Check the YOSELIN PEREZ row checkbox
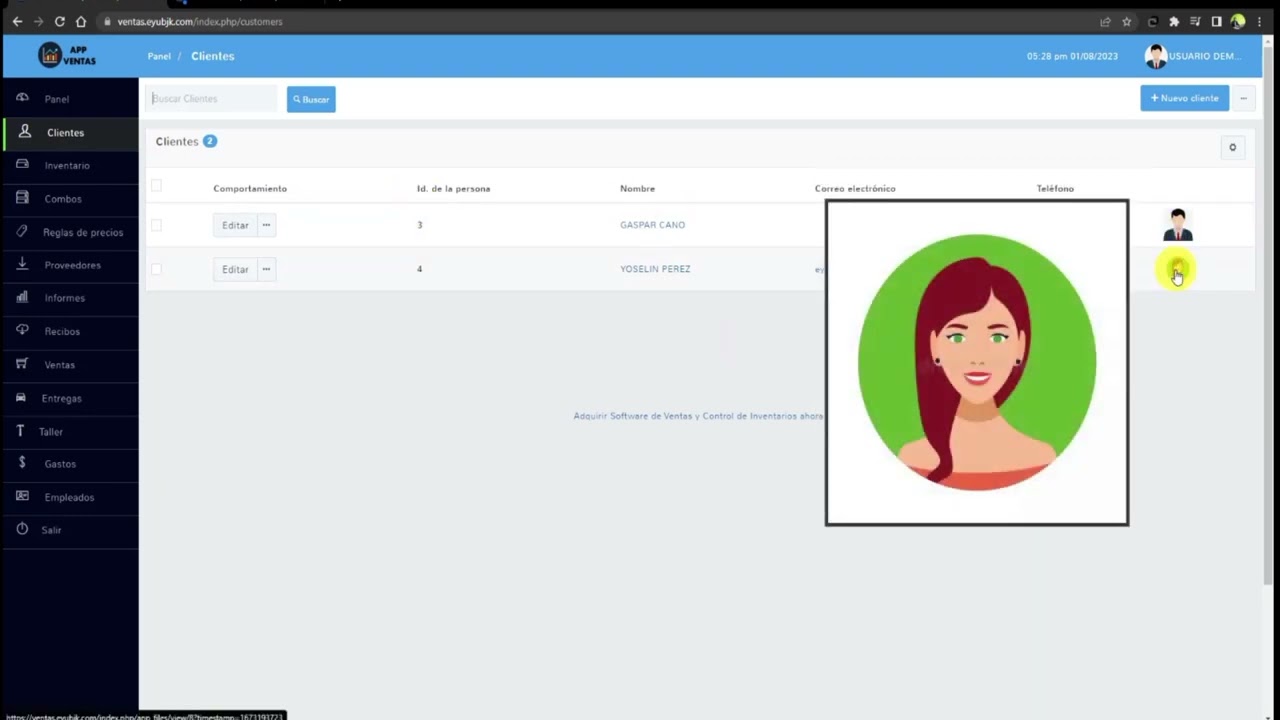Screen dimensions: 1280x720 pos(156,269)
